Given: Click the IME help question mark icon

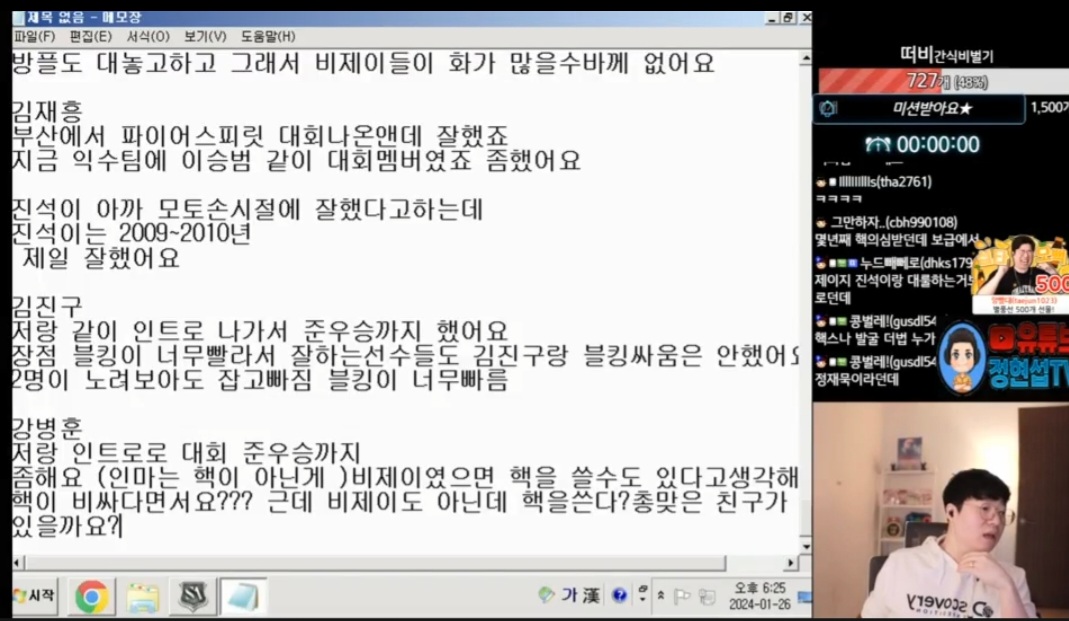Looking at the screenshot, I should click(619, 596).
